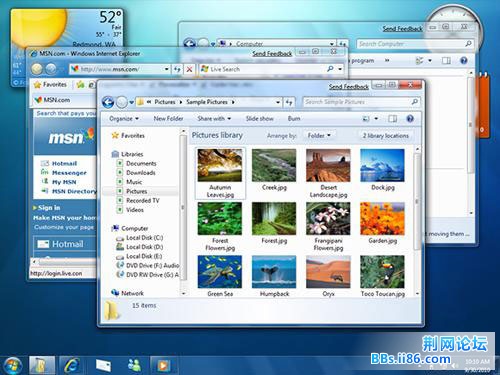The width and height of the screenshot is (500, 375).
Task: Refresh the page in Internet Explorer
Action: [177, 69]
